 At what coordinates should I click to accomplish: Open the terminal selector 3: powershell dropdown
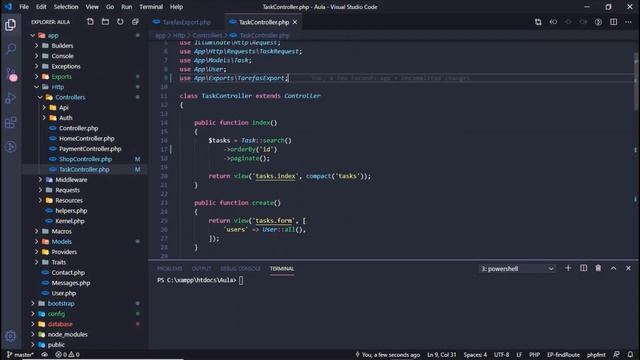(517, 269)
